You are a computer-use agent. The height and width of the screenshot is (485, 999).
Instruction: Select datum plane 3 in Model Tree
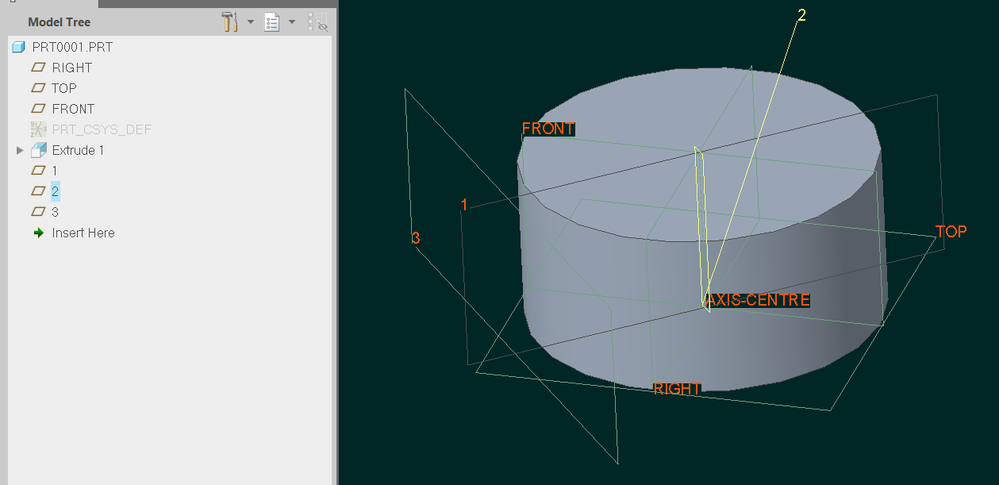click(55, 212)
